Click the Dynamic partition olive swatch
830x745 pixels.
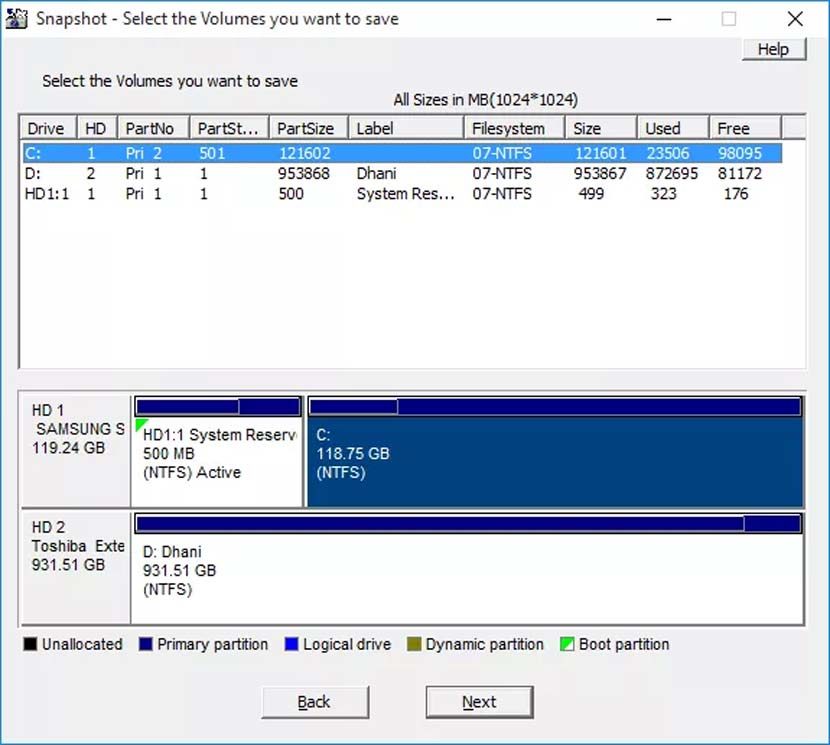point(414,644)
